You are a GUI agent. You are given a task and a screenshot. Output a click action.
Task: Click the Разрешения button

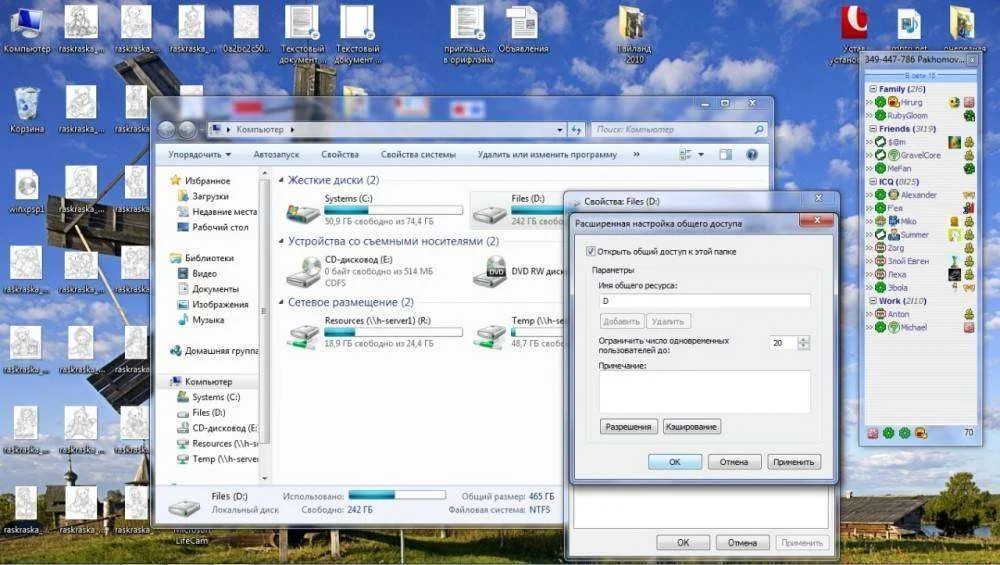point(628,427)
